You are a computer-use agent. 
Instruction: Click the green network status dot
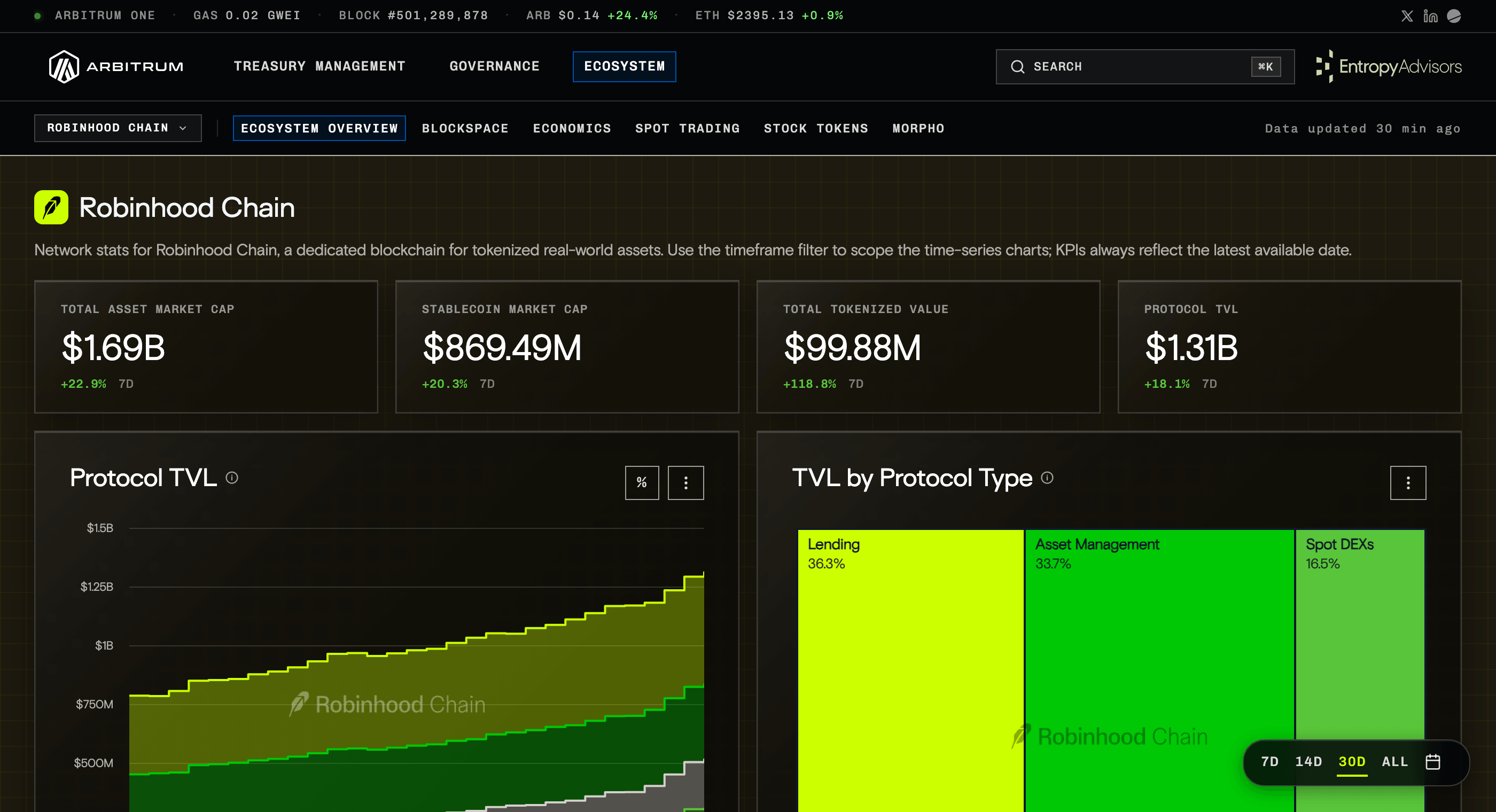38,15
